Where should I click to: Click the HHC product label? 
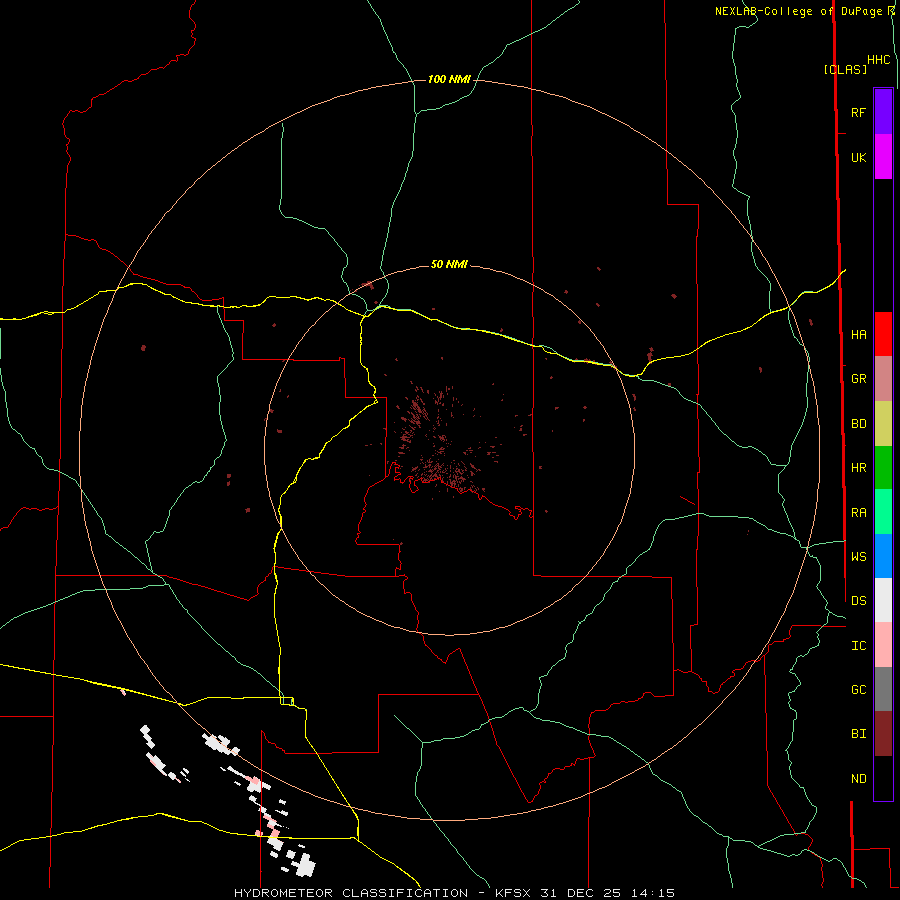point(879,60)
